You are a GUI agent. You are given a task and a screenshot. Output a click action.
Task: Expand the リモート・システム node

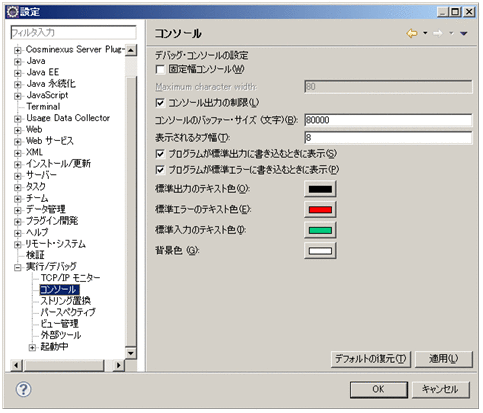click(17, 244)
